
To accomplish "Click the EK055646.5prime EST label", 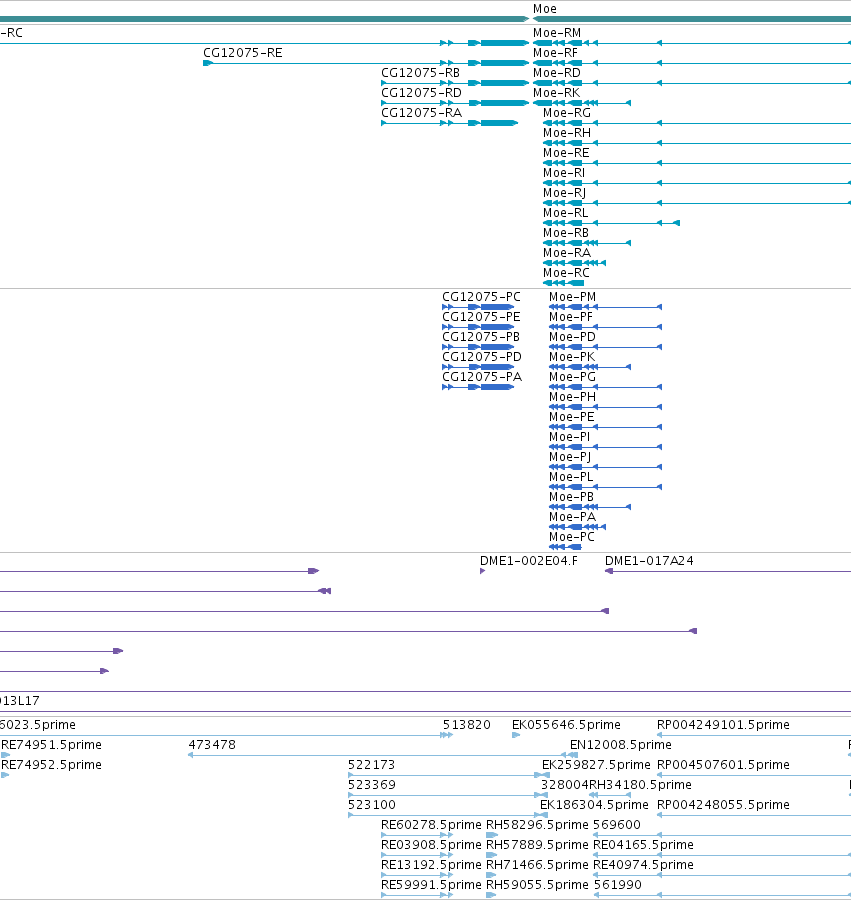I will coord(566,726).
